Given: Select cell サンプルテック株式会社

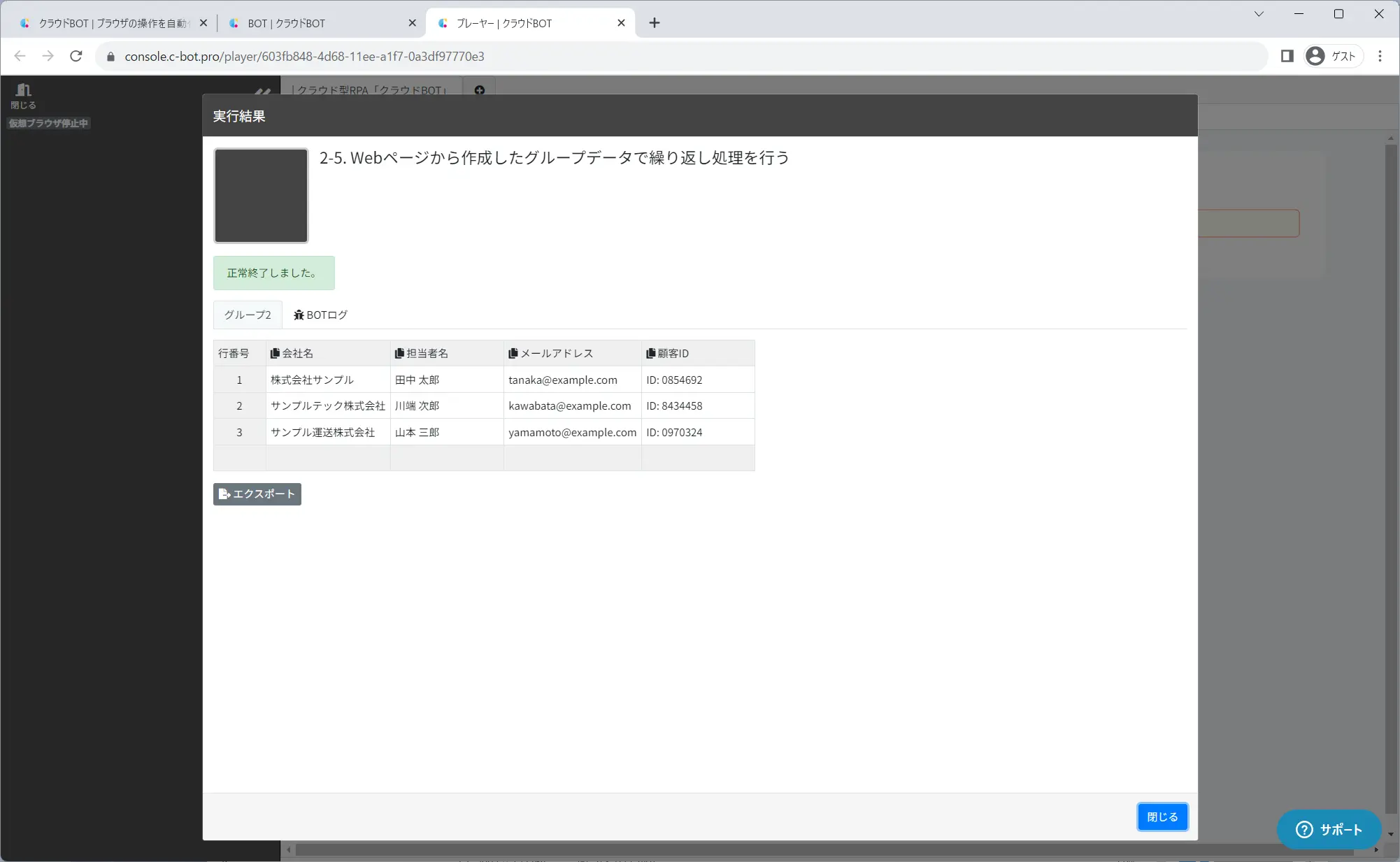Looking at the screenshot, I should 328,405.
